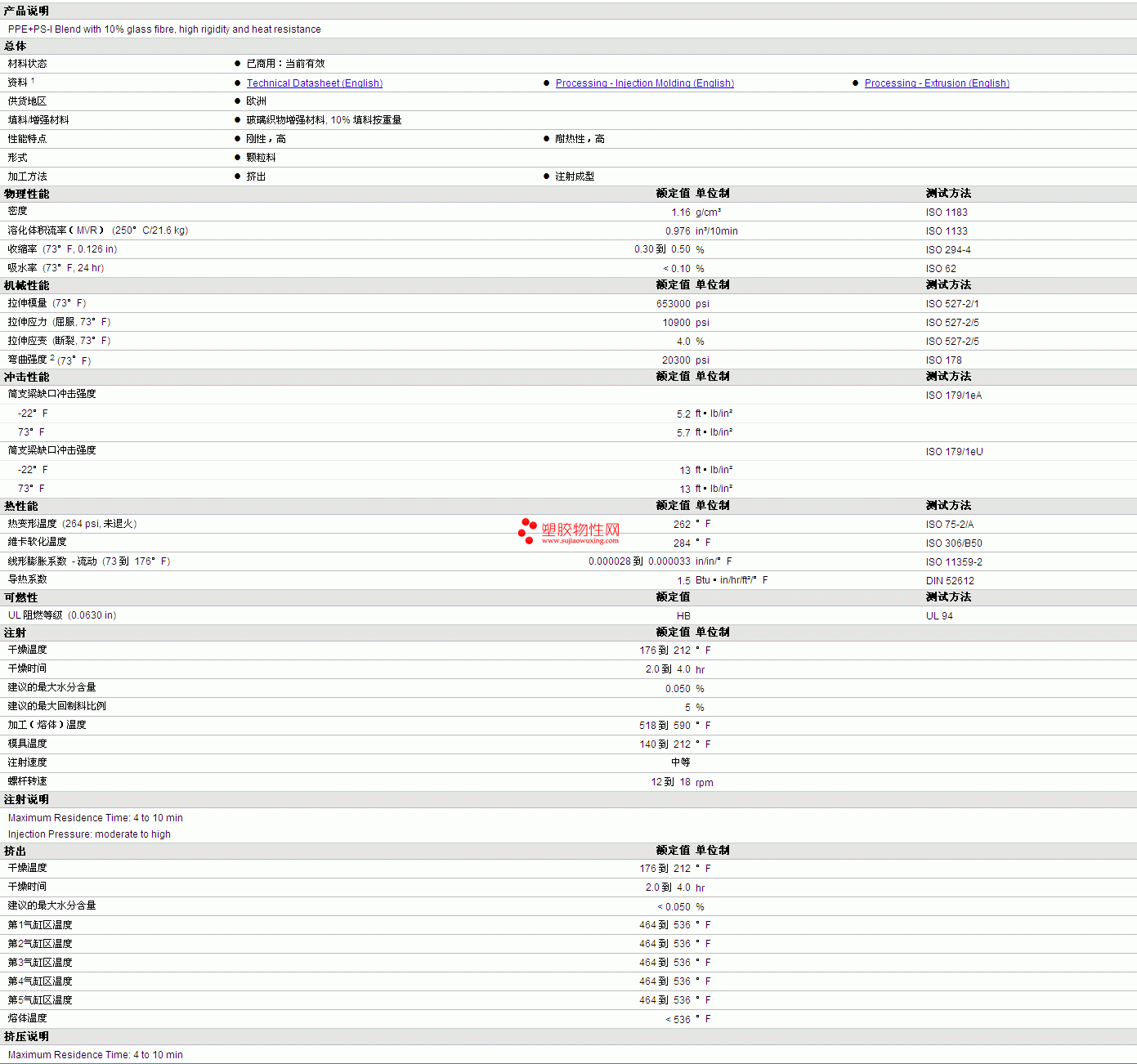This screenshot has height=1064, width=1137.
Task: Select the 物理性能 section header
Action: point(26,194)
